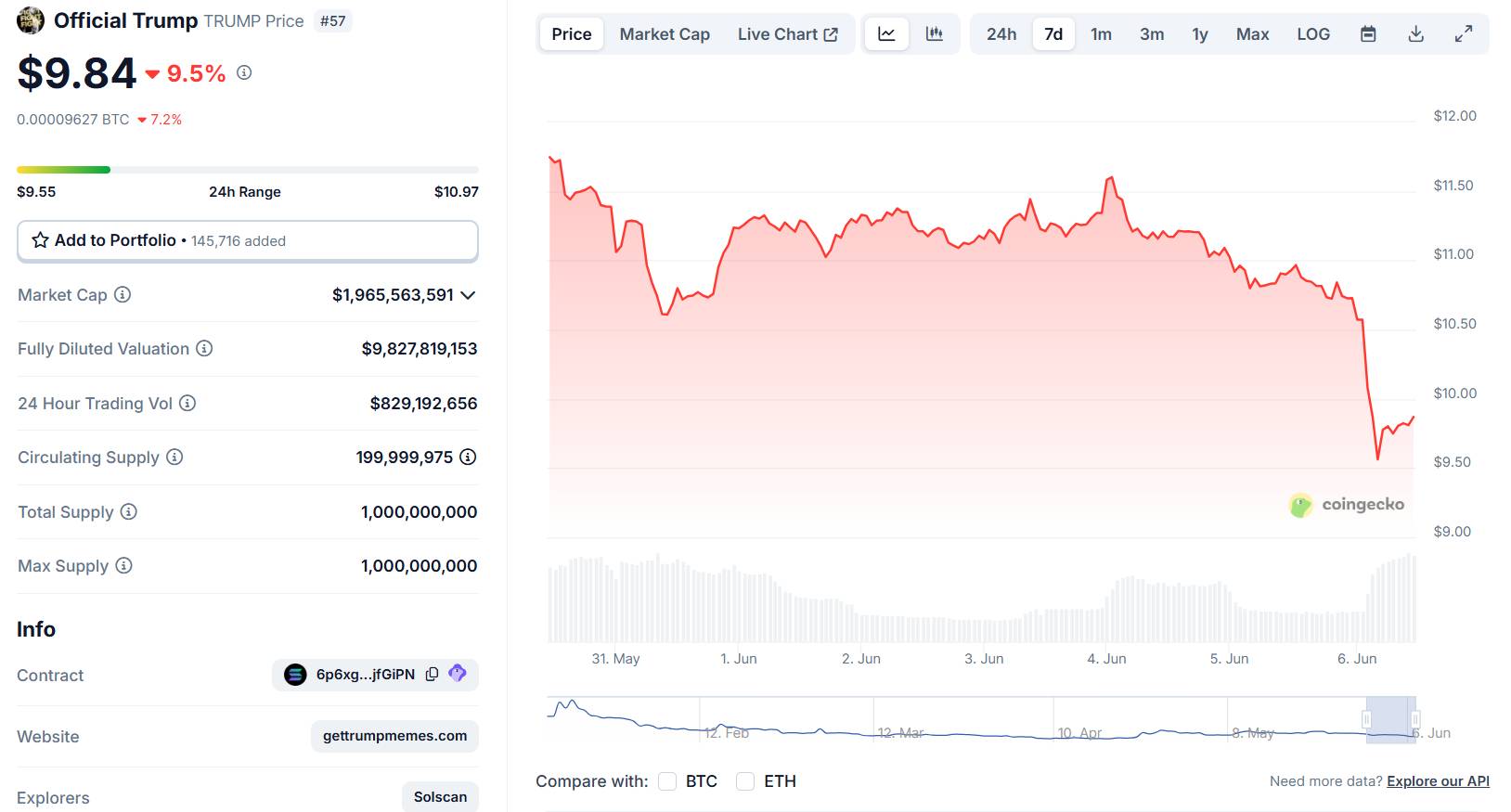Click the highlighted navigator range window
This screenshot has width=1511, height=812.
[1391, 719]
